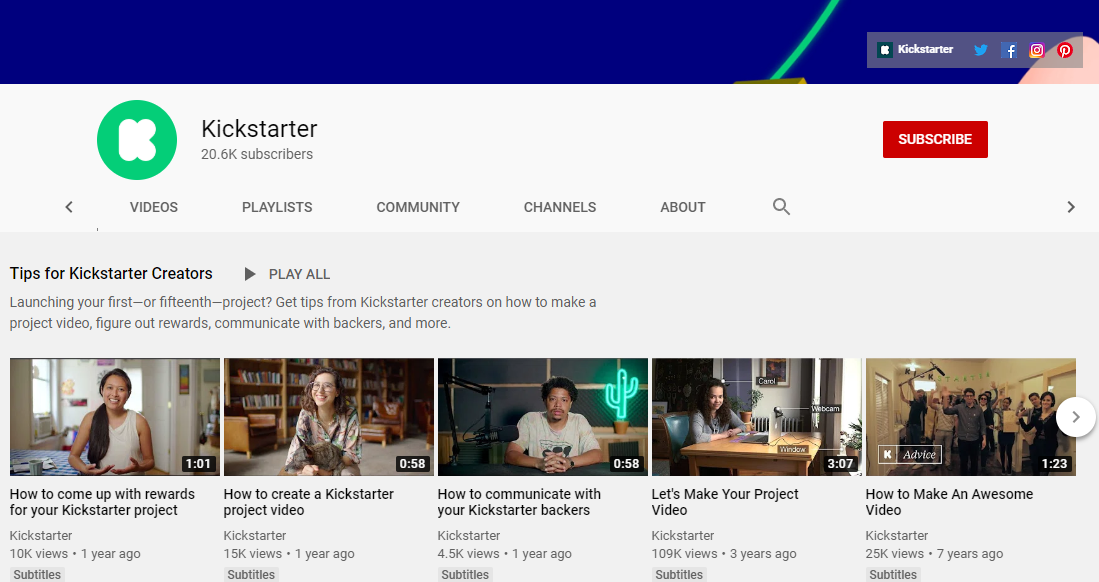Search the channel with the magnifier icon
This screenshot has width=1099, height=582.
click(781, 207)
